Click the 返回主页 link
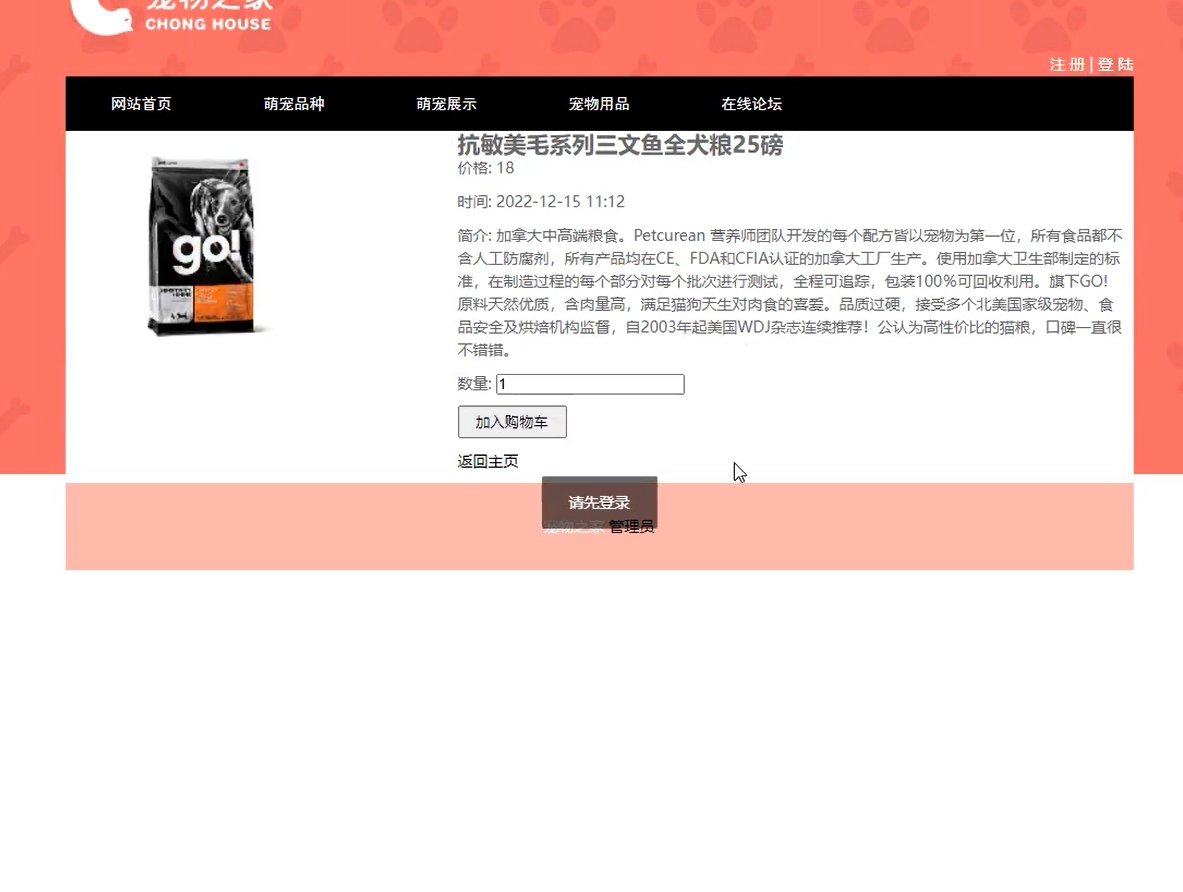 488,461
